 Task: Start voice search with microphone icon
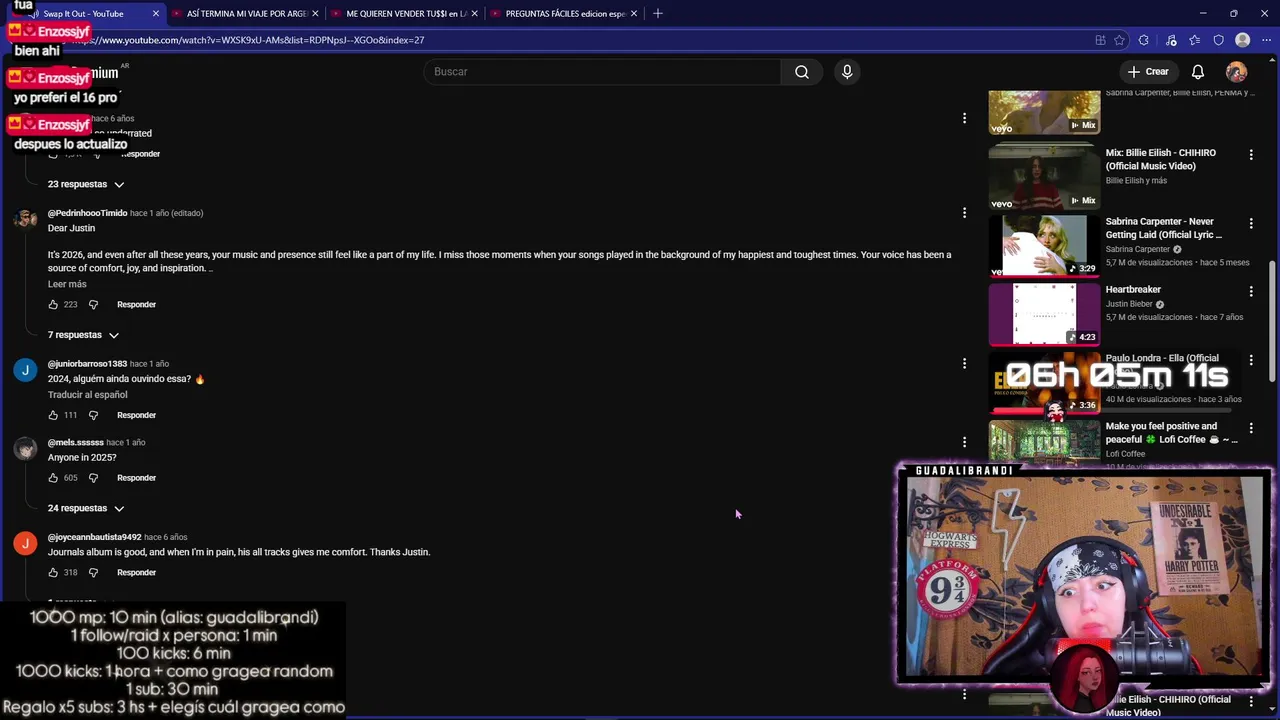[x=847, y=72]
